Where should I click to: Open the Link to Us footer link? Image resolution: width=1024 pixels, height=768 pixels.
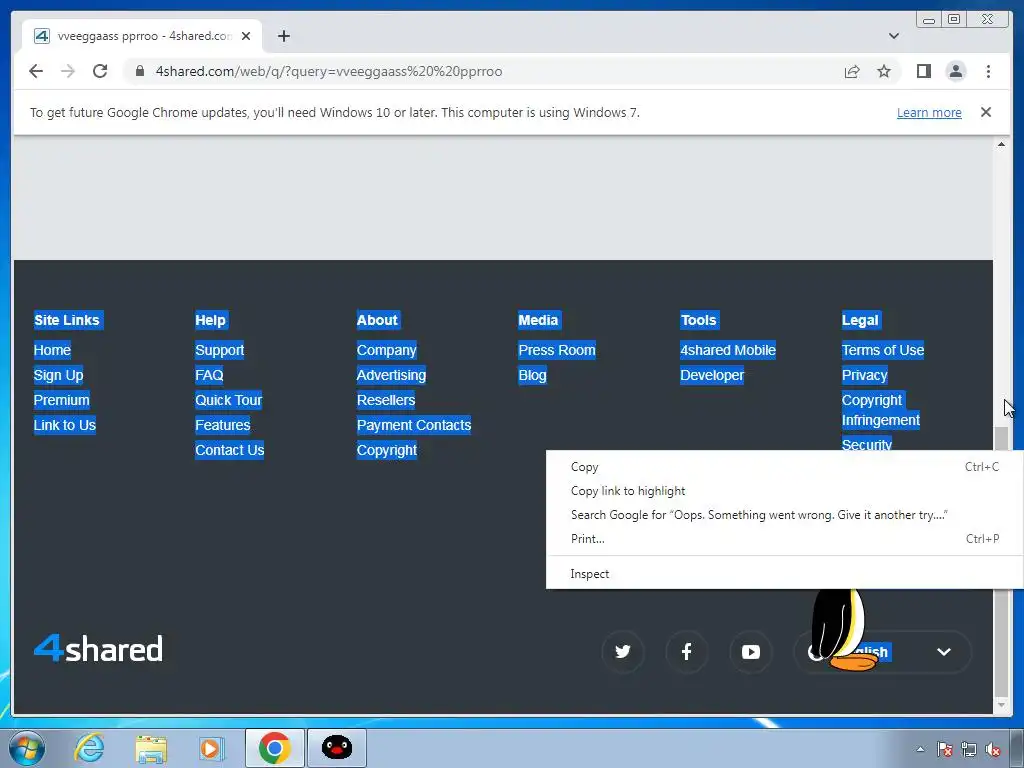tap(65, 425)
